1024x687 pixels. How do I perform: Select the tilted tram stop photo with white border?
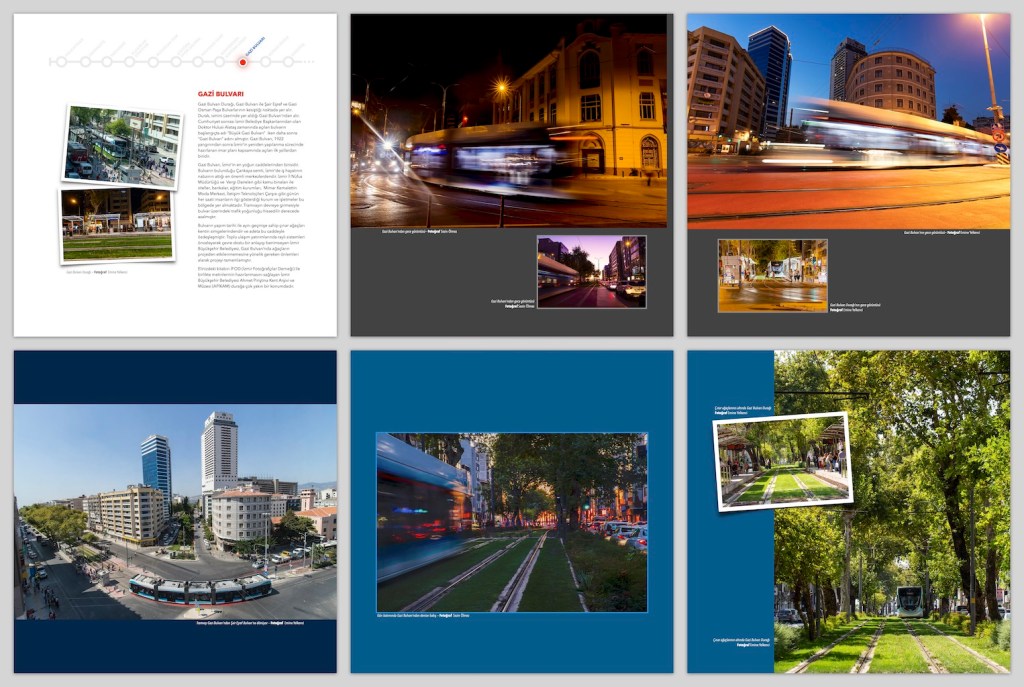(x=782, y=461)
